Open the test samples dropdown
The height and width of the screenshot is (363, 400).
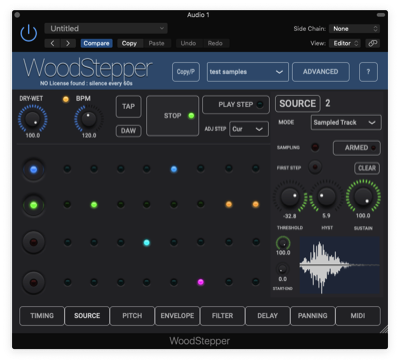[248, 72]
